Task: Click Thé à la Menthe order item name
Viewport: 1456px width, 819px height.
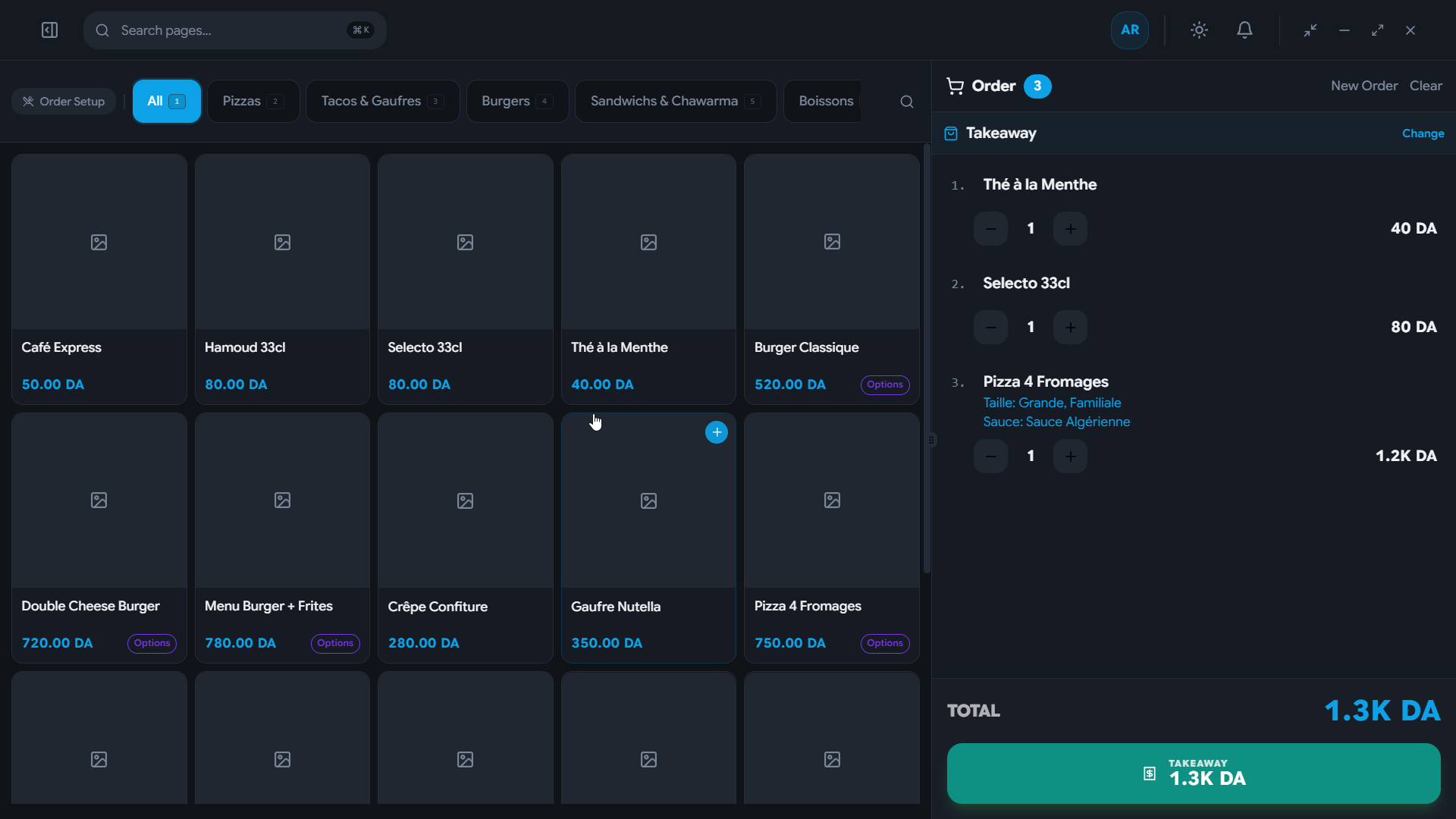Action: click(x=1040, y=184)
